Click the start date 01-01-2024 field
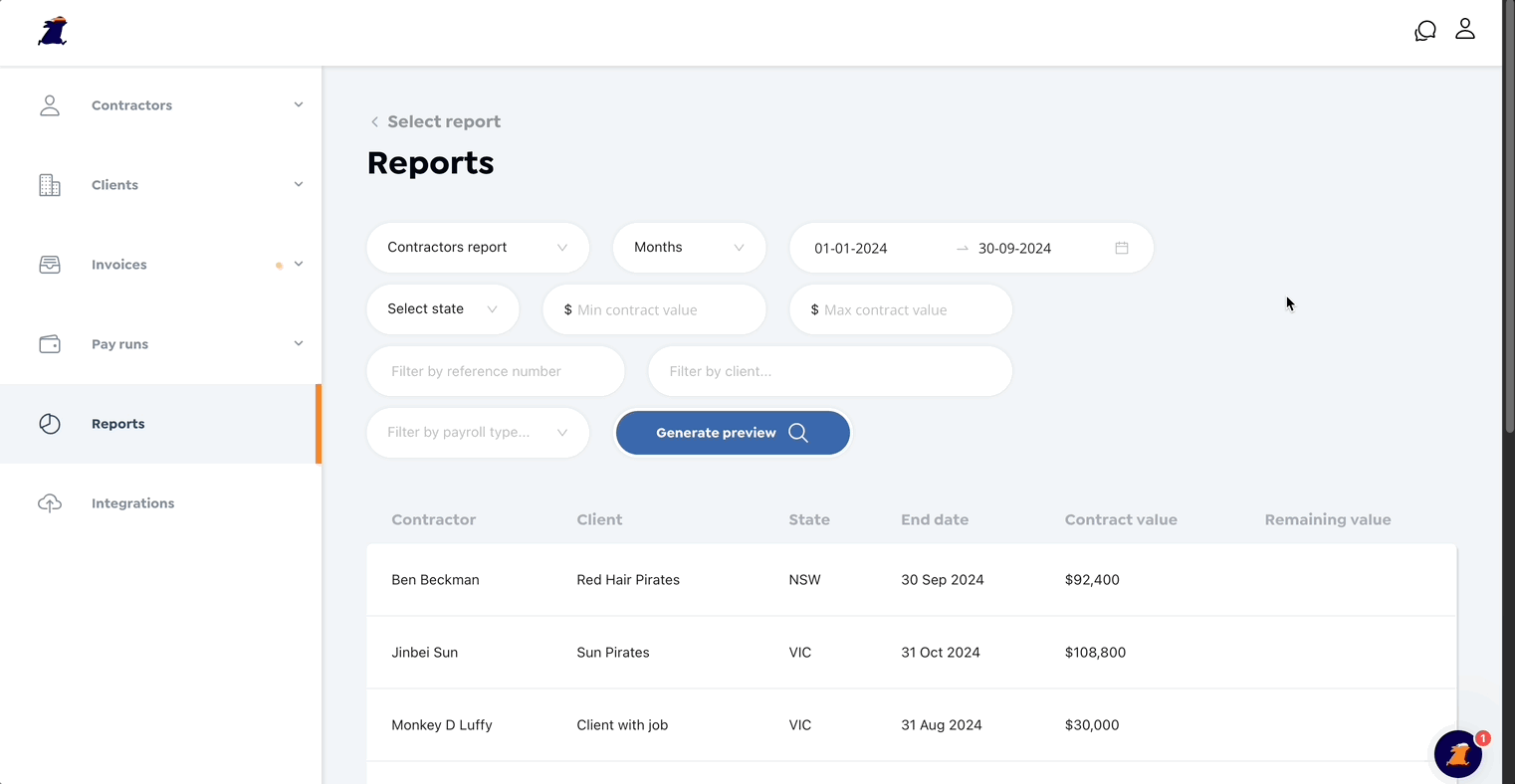This screenshot has width=1515, height=784. pos(851,249)
